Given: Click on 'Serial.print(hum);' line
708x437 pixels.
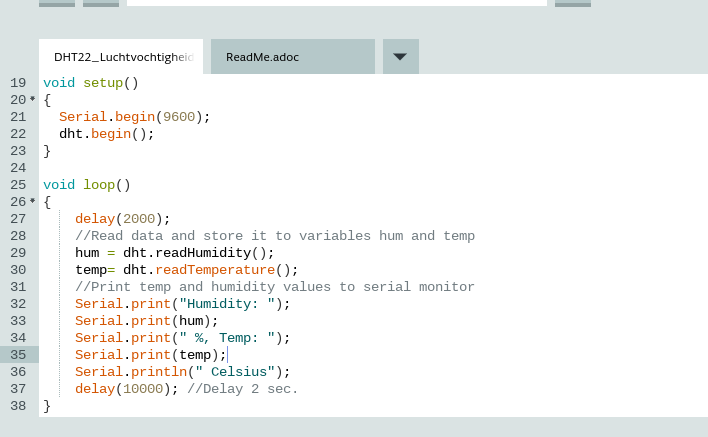Looking at the screenshot, I should (147, 321).
